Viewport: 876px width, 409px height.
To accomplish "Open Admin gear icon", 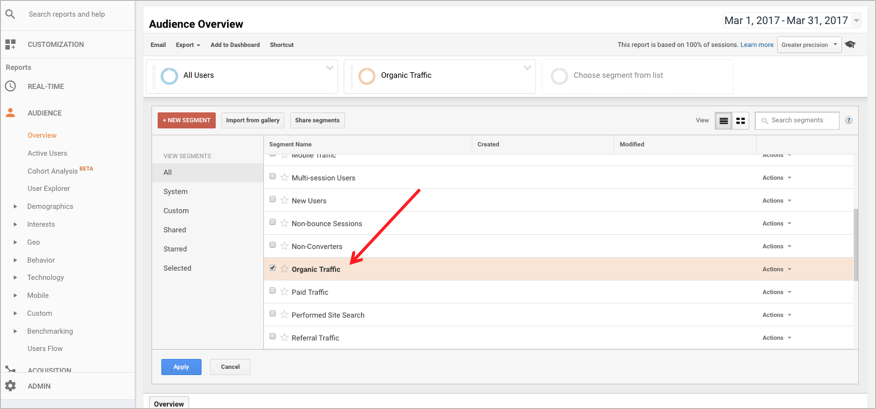I will 10,386.
